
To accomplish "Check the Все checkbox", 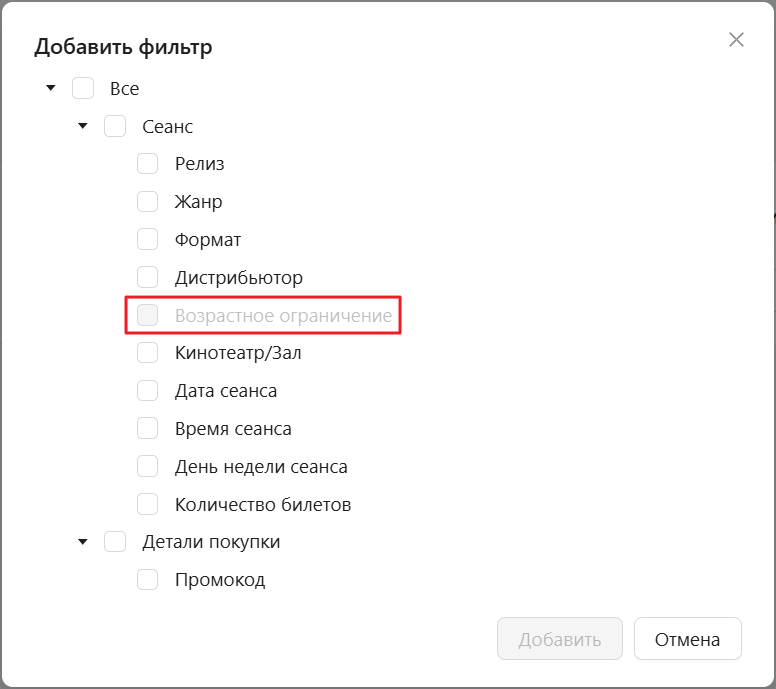I will [83, 89].
